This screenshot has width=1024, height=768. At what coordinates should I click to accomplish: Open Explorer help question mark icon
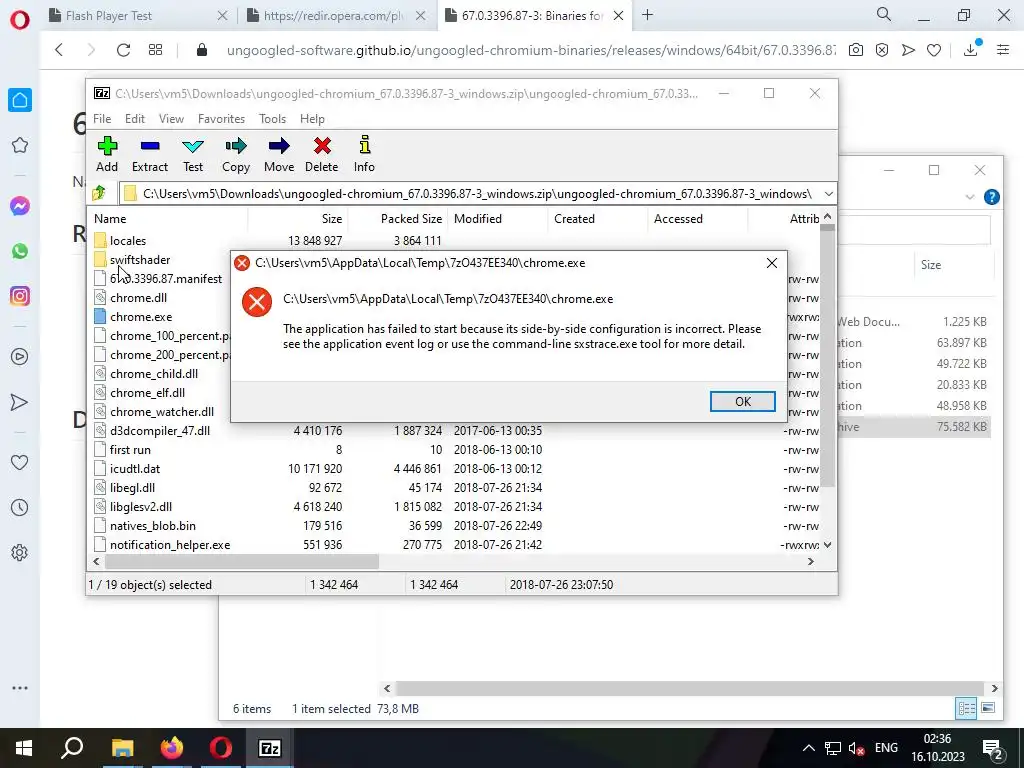tap(991, 197)
